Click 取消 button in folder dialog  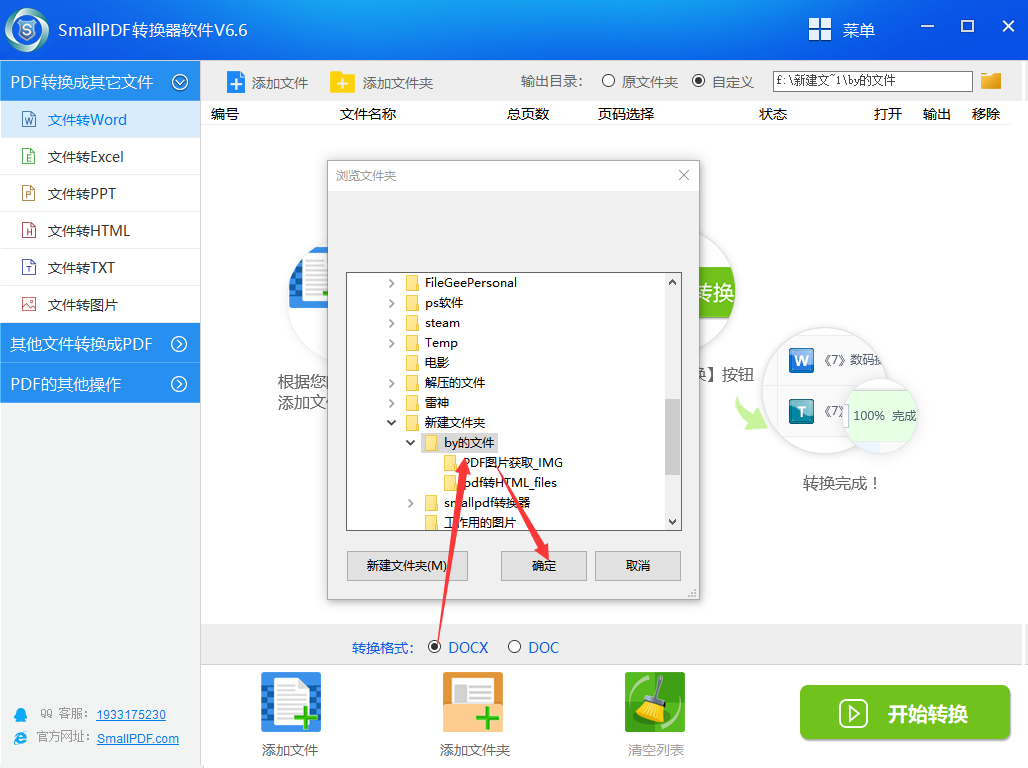[x=637, y=565]
